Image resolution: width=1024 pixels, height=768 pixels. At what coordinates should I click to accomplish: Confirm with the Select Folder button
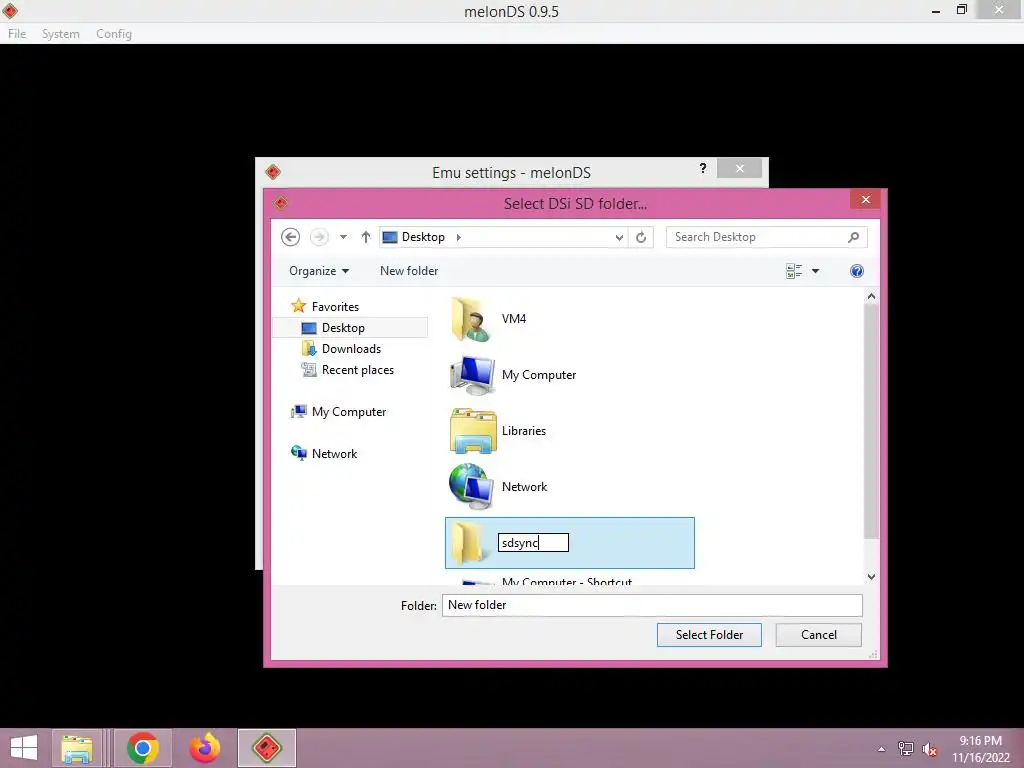coord(709,635)
